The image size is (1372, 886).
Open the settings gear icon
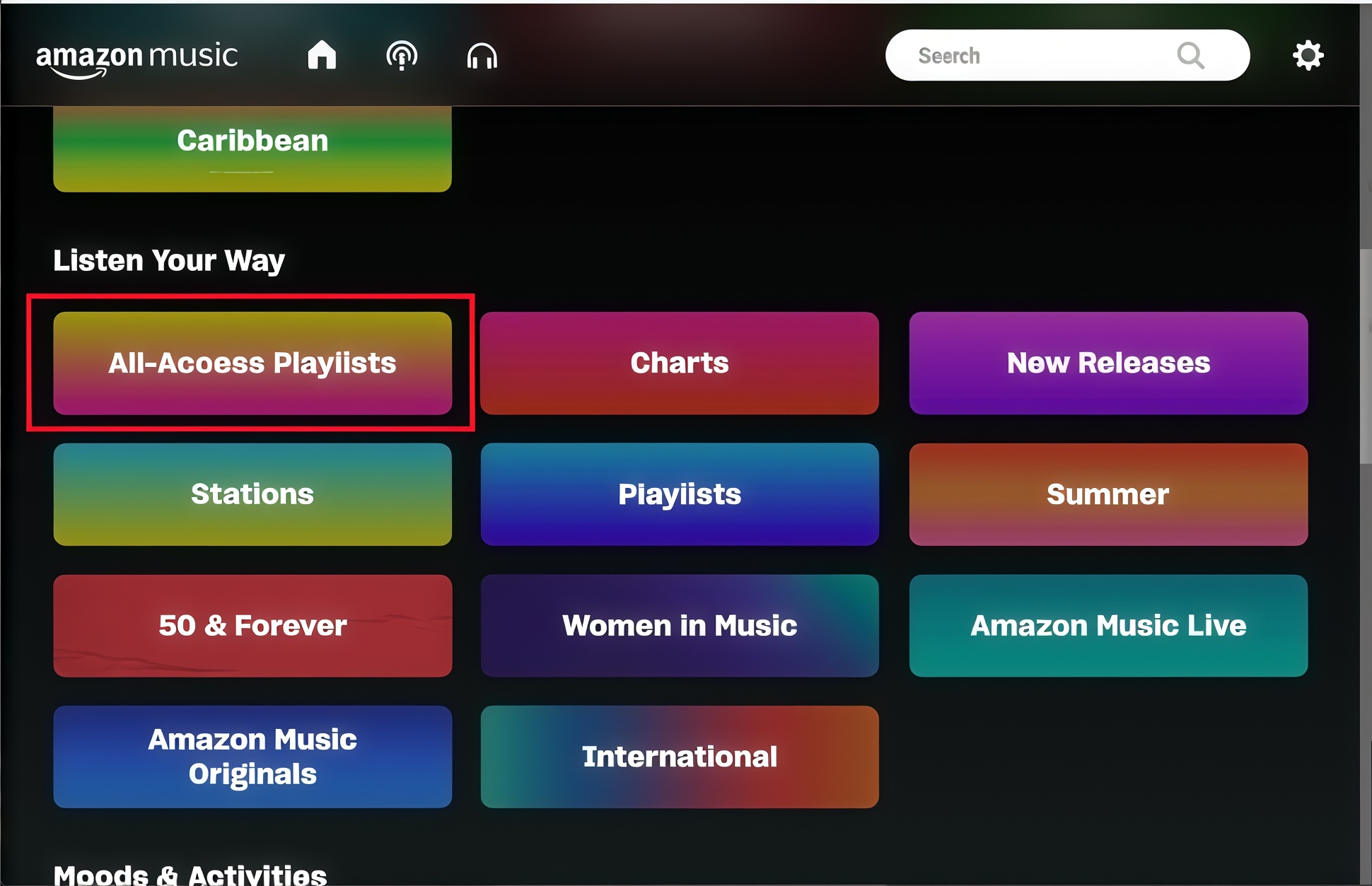pos(1308,55)
